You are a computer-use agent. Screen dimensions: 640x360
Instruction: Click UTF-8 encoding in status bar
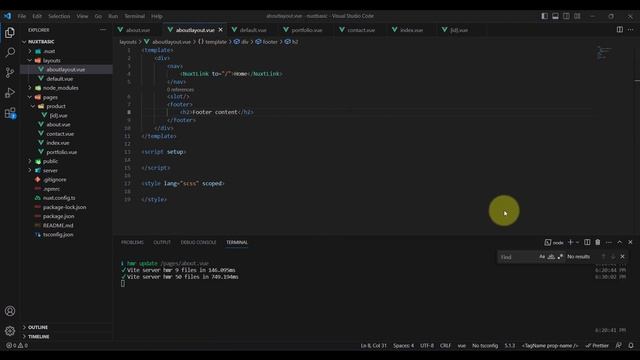coord(427,345)
